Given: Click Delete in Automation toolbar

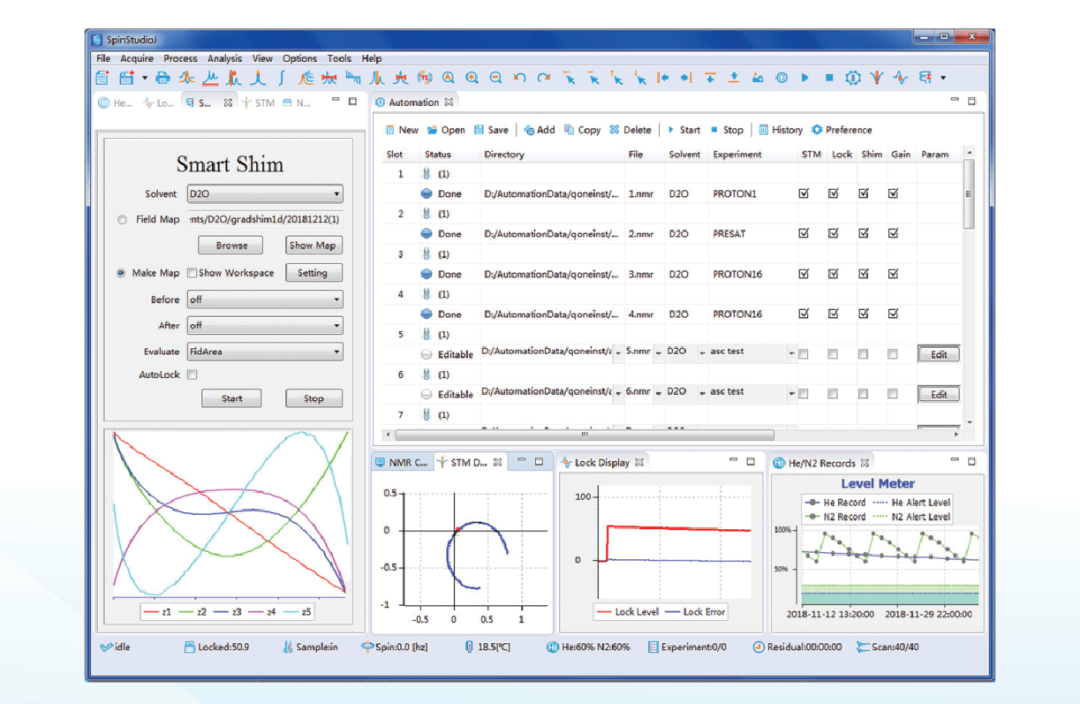Looking at the screenshot, I should (630, 130).
